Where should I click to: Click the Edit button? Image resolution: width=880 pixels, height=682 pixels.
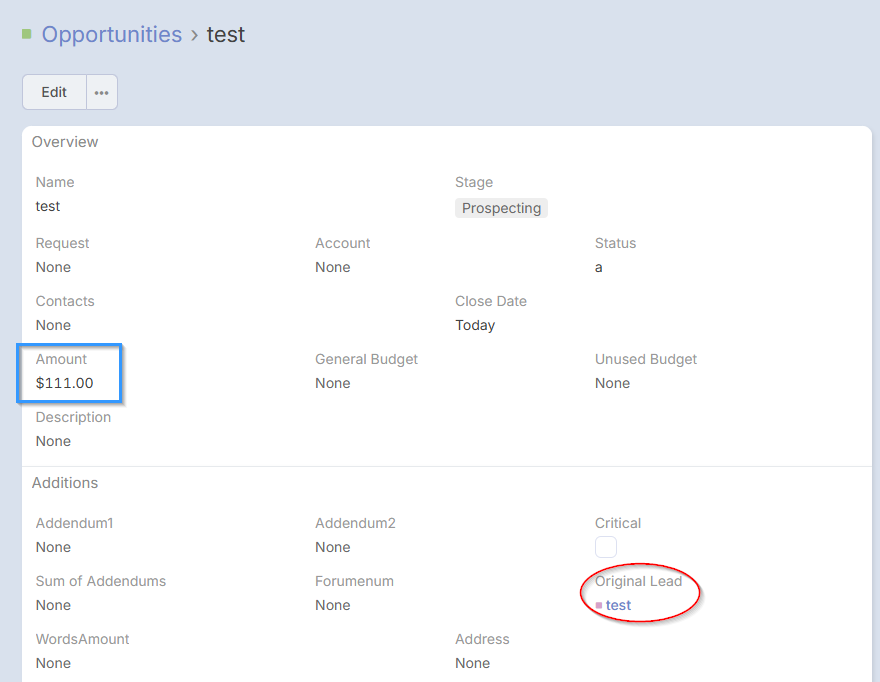[x=54, y=92]
